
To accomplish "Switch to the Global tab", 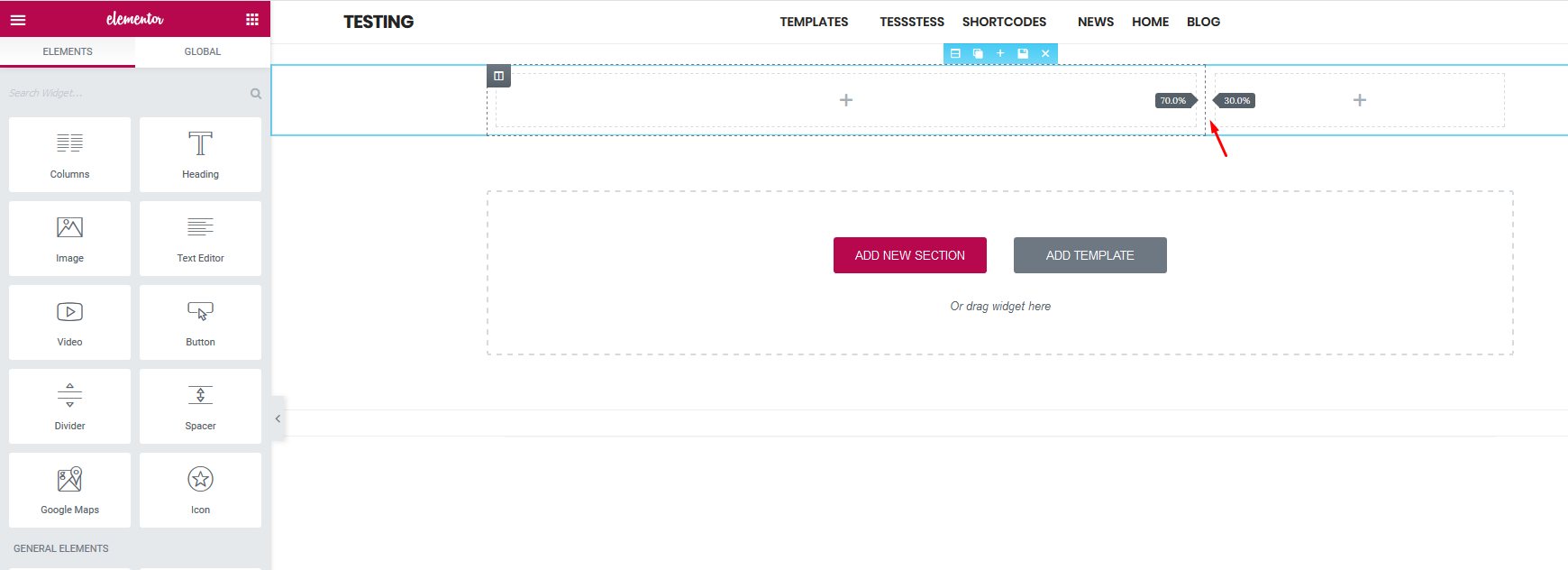I will pos(202,51).
